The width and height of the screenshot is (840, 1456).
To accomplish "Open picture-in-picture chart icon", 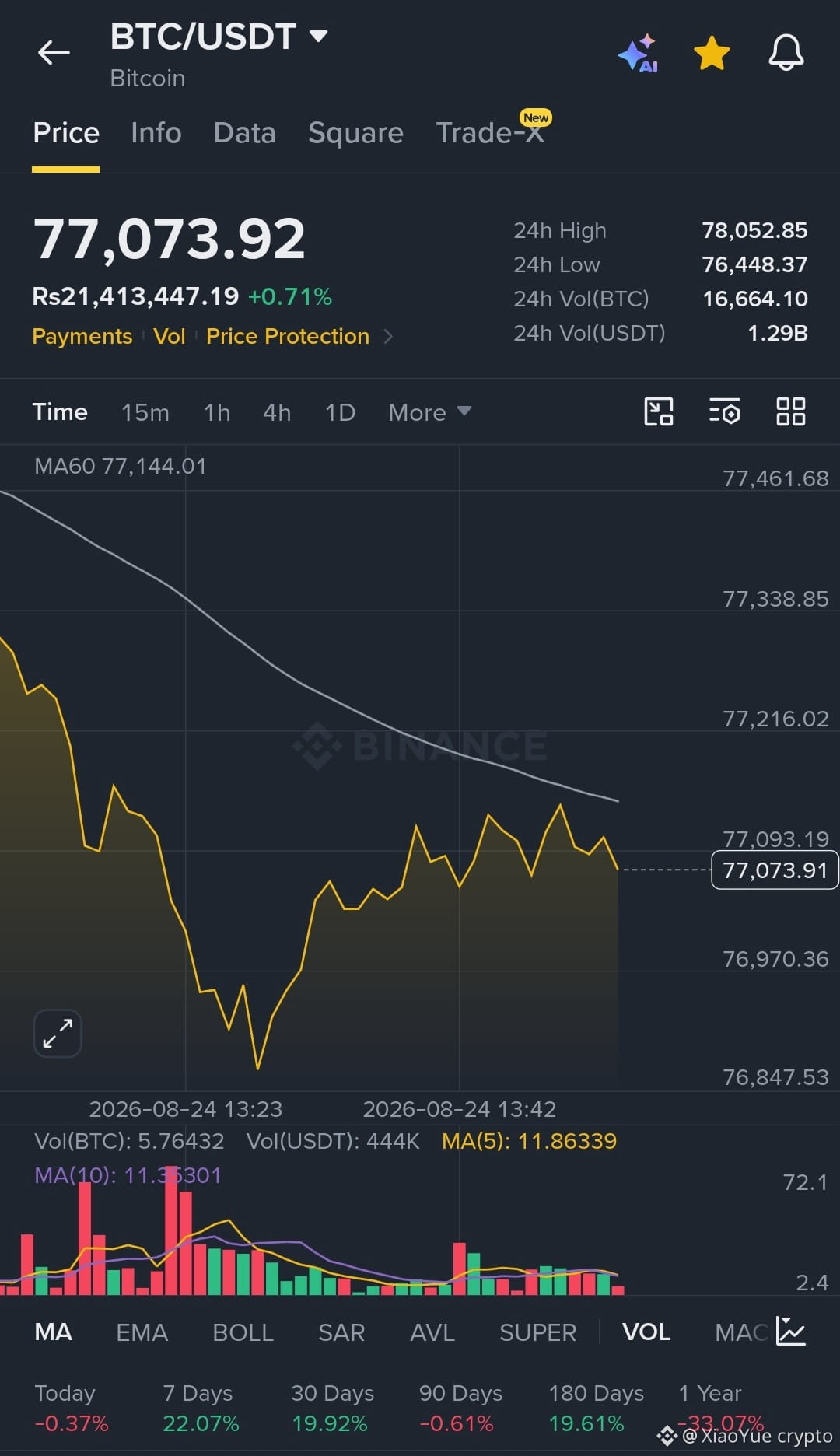I will click(x=659, y=411).
